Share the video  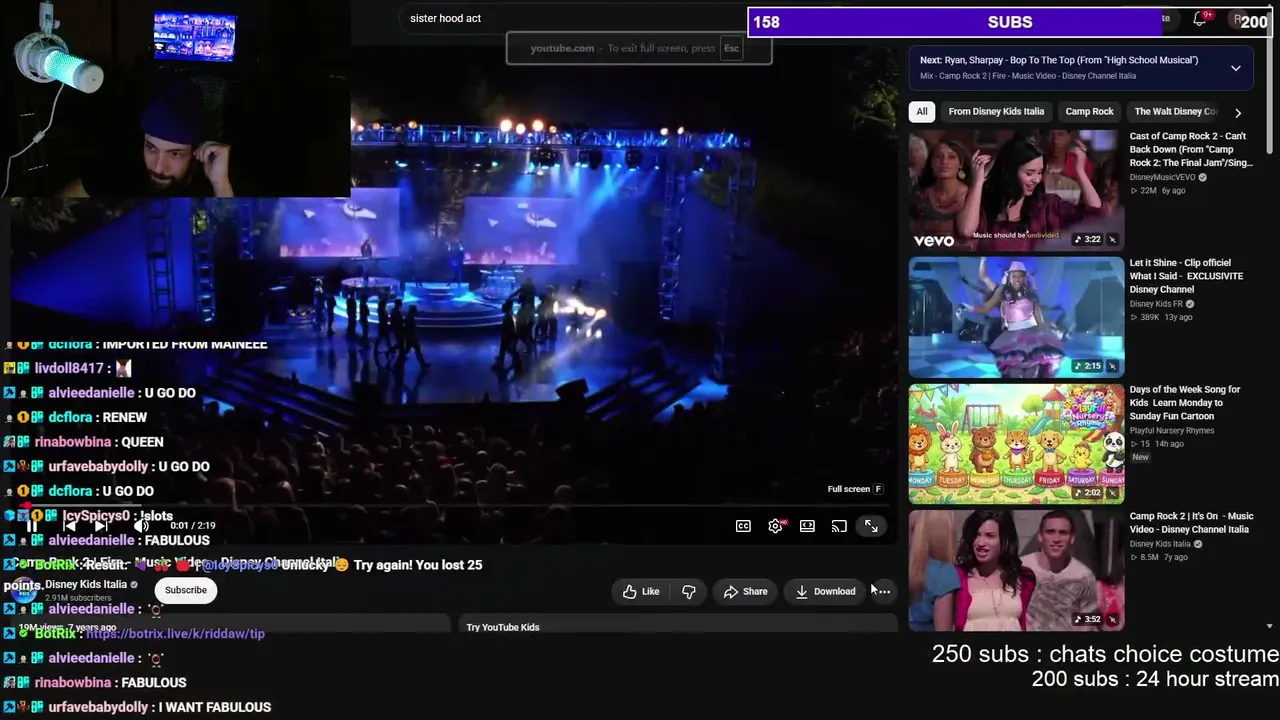pyautogui.click(x=745, y=591)
